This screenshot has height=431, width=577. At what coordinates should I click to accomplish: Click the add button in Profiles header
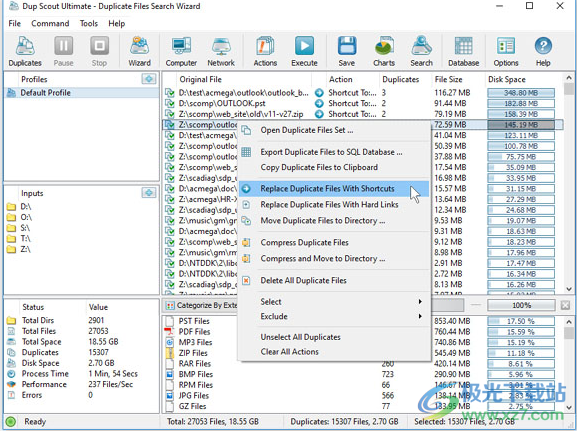tap(149, 79)
